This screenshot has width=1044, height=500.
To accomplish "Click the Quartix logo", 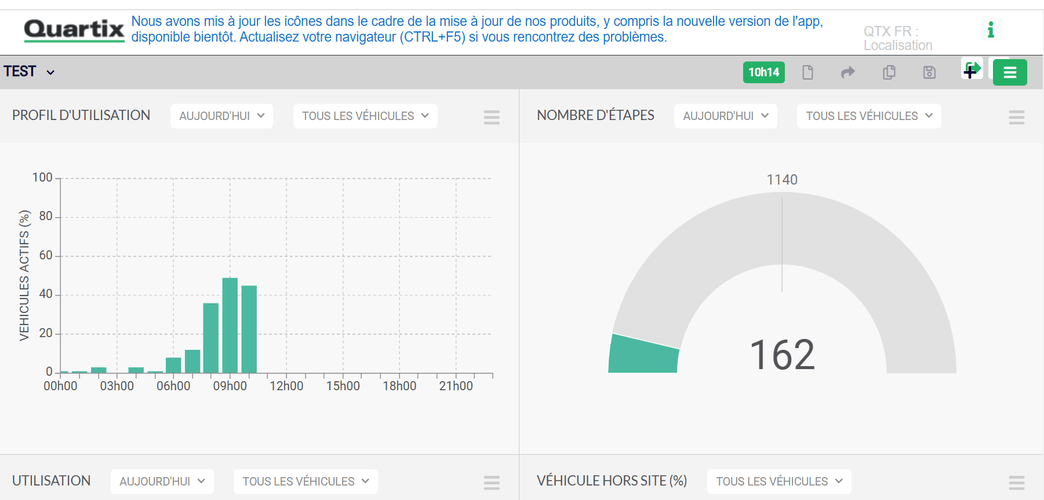I will pos(74,30).
